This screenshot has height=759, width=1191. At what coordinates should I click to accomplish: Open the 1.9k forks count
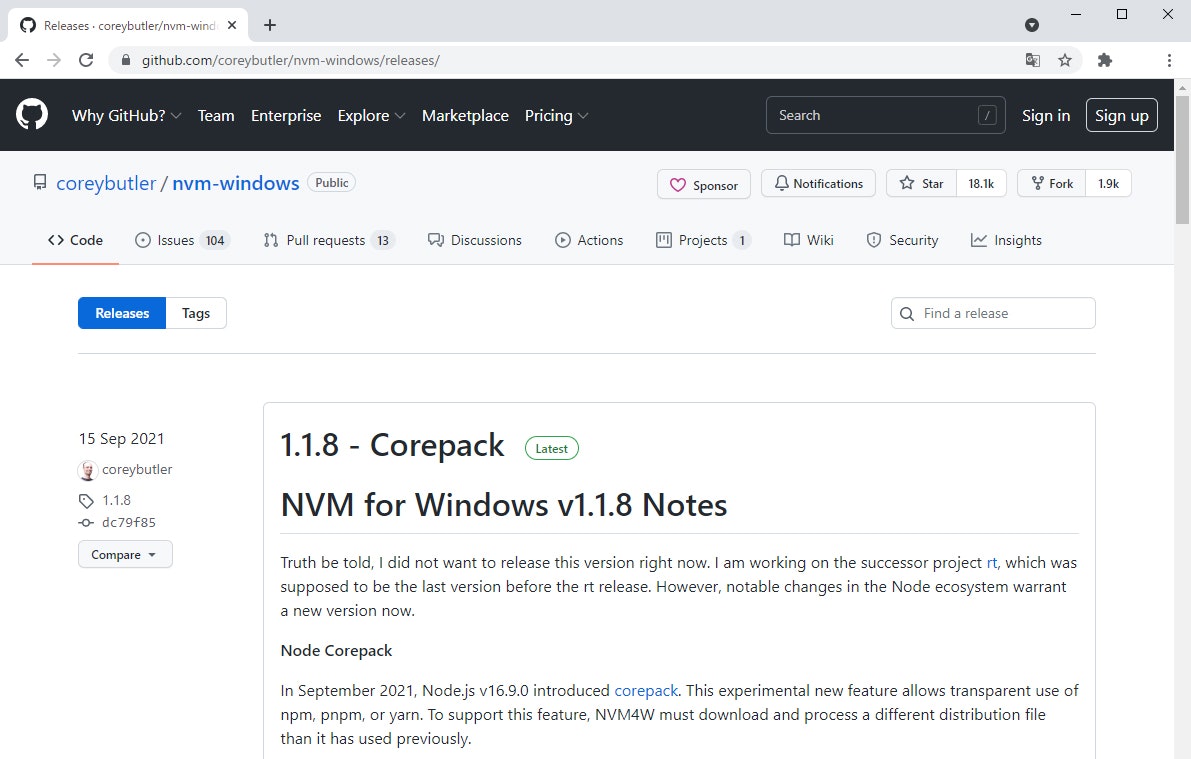click(1108, 183)
